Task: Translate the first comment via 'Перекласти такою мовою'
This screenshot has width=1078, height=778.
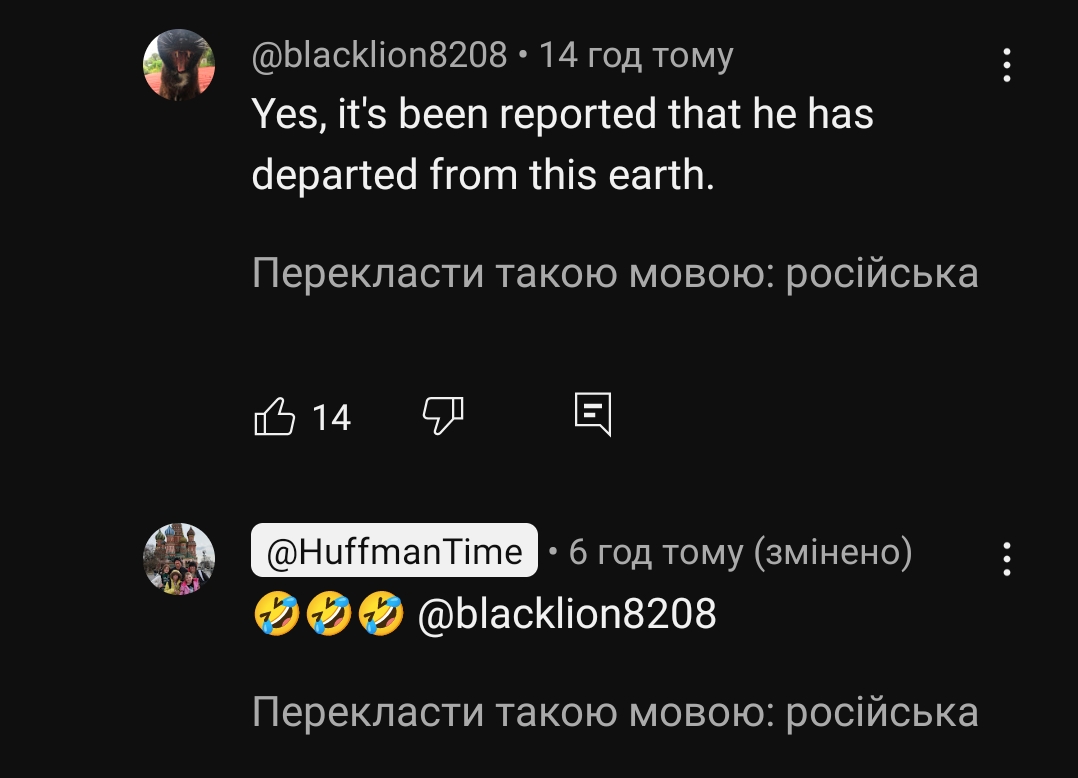Action: [x=614, y=273]
